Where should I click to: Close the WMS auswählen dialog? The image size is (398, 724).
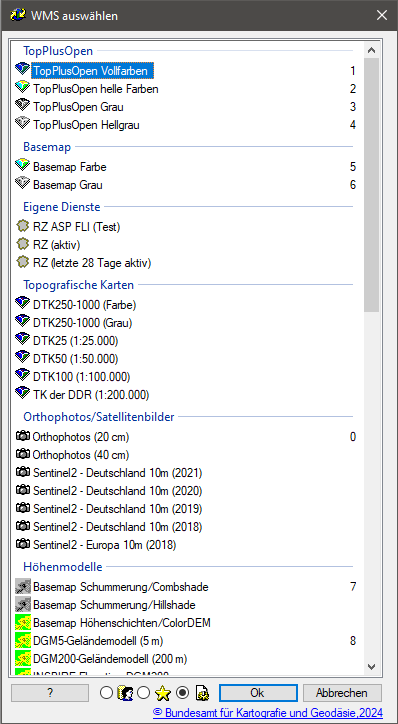coord(381,15)
